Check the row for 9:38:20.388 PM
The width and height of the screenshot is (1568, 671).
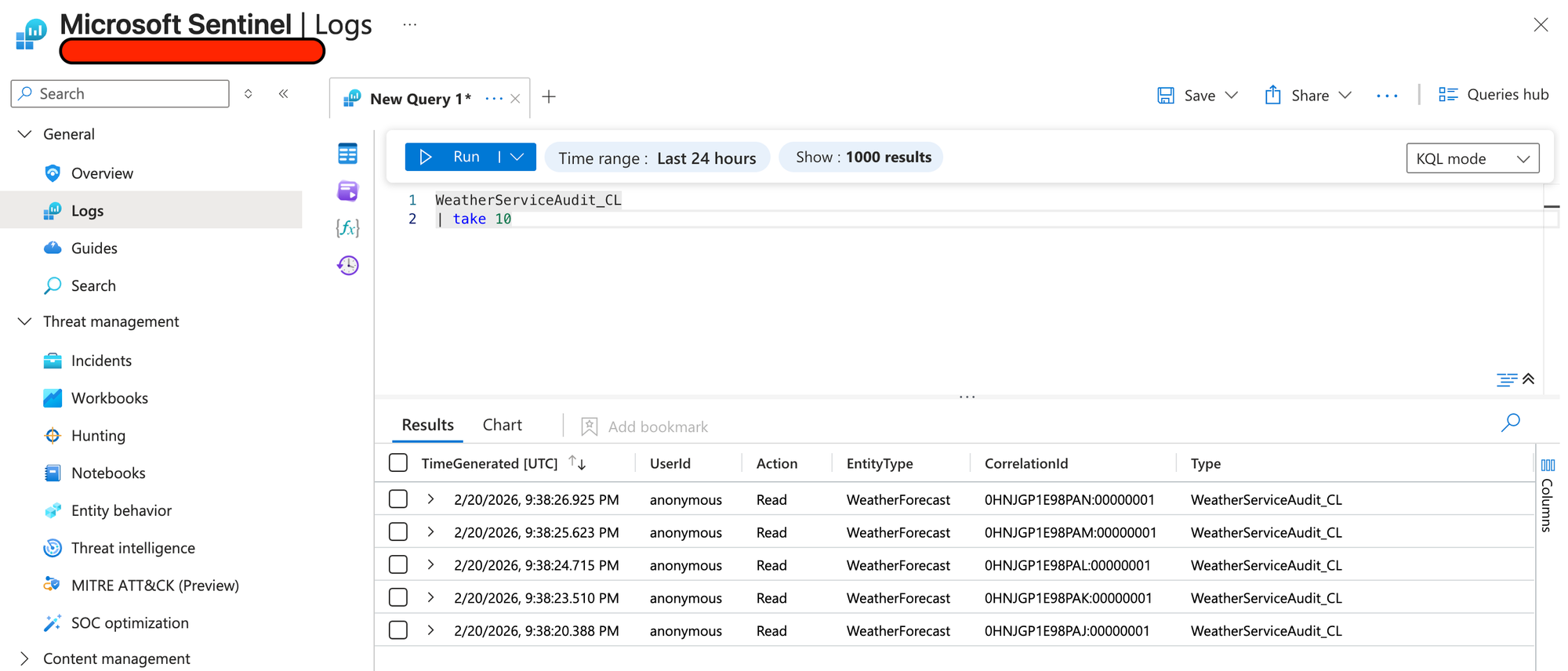pos(398,630)
